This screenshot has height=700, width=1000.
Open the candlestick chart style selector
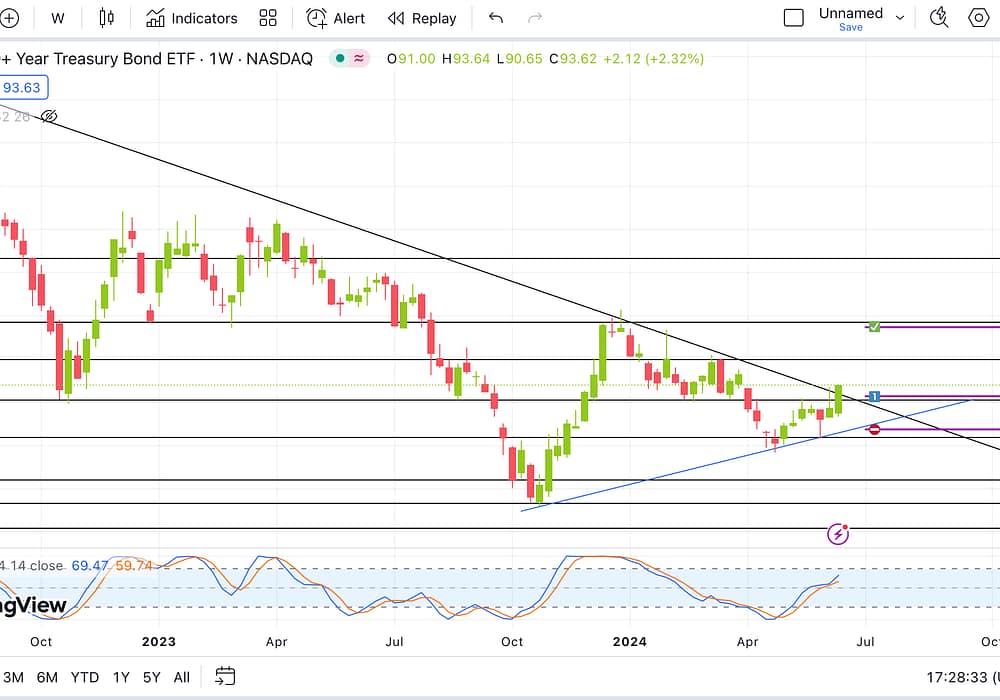point(107,18)
